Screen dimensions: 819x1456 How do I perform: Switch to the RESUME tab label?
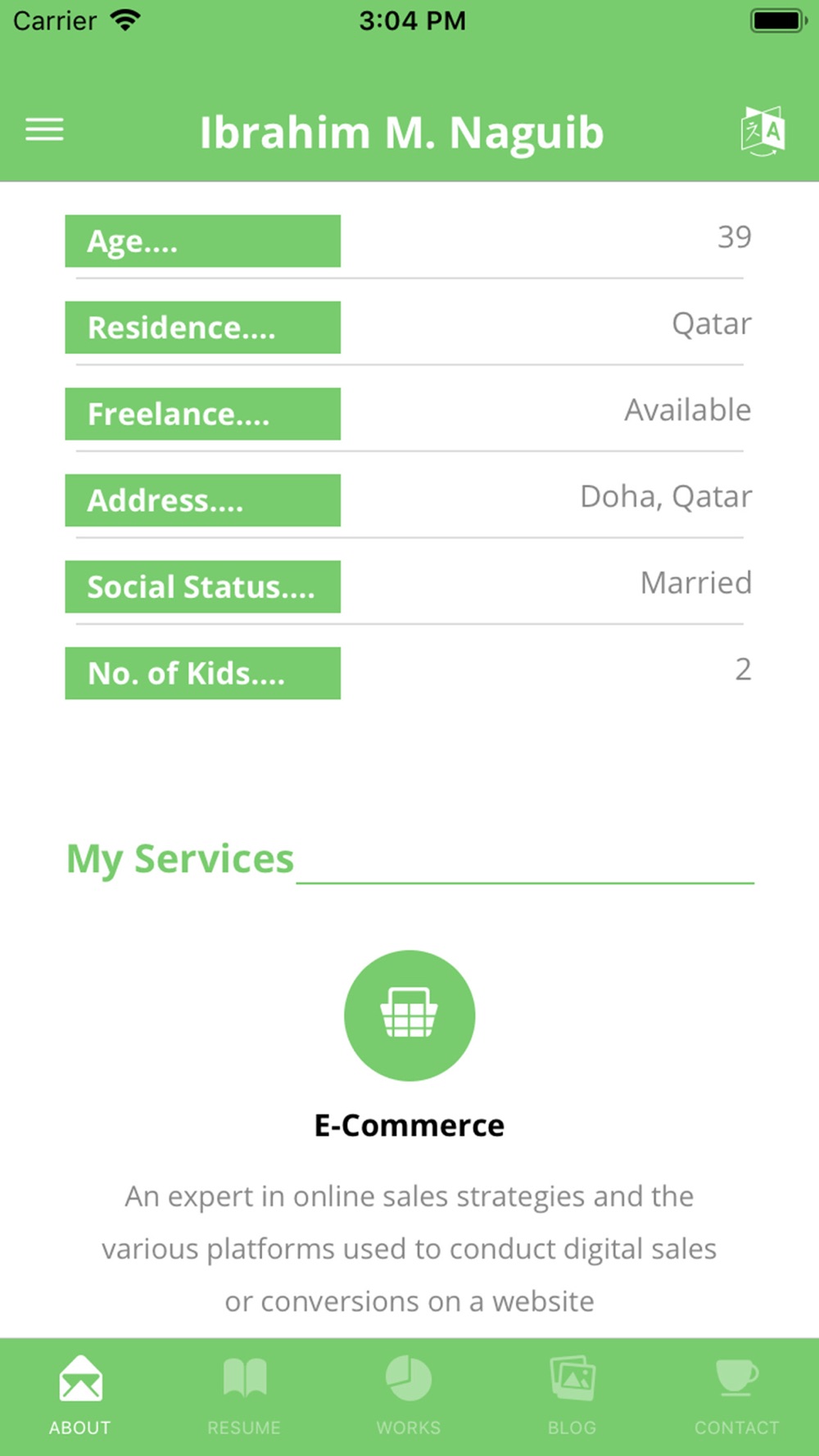pyautogui.click(x=244, y=1427)
